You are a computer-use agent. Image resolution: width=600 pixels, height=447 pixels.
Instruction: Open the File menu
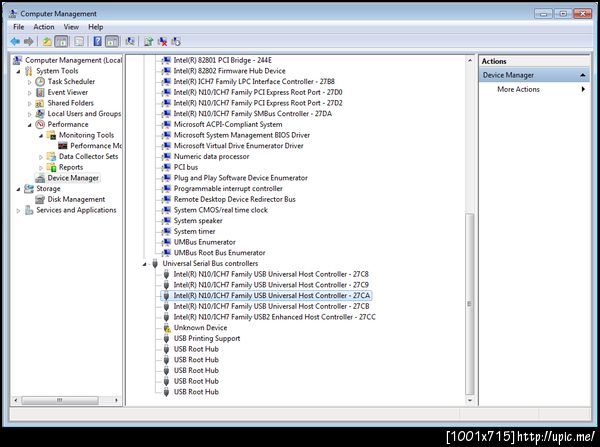point(18,27)
